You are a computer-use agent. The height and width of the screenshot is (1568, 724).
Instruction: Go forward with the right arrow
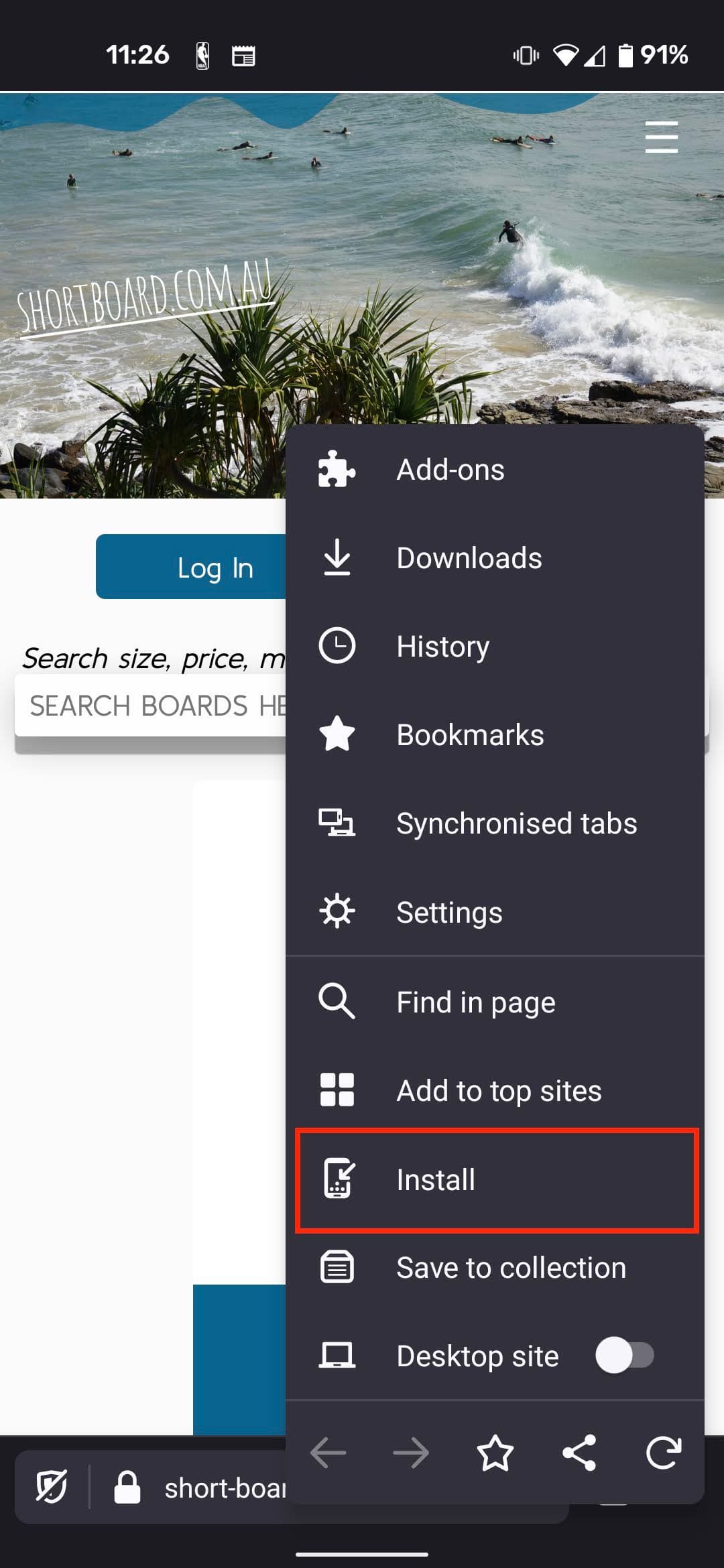[x=411, y=1453]
